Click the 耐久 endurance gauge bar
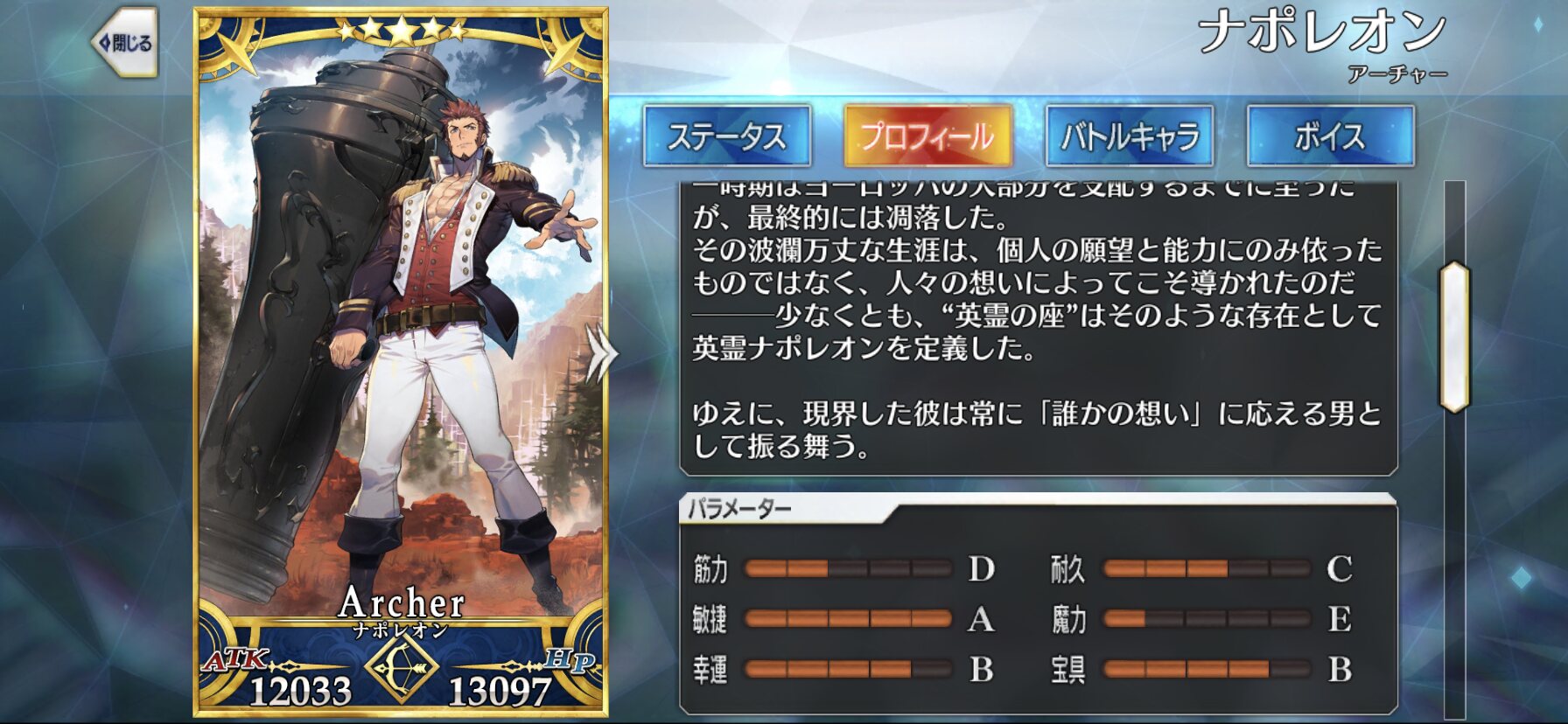 point(1207,569)
